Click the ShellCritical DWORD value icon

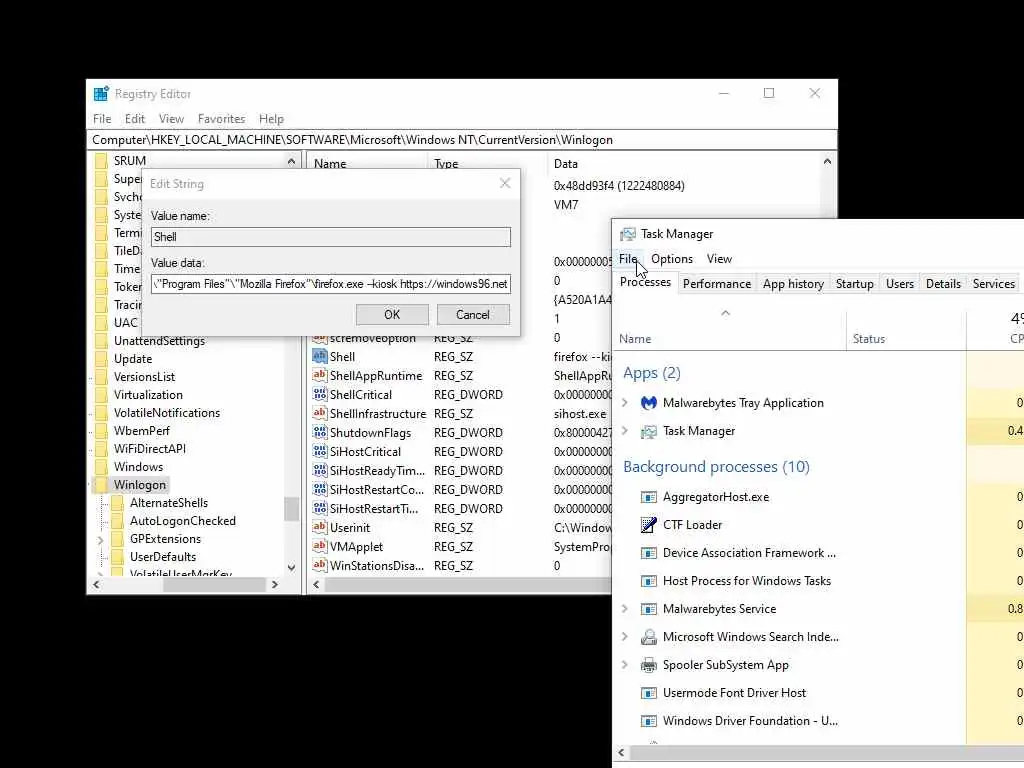coord(319,394)
